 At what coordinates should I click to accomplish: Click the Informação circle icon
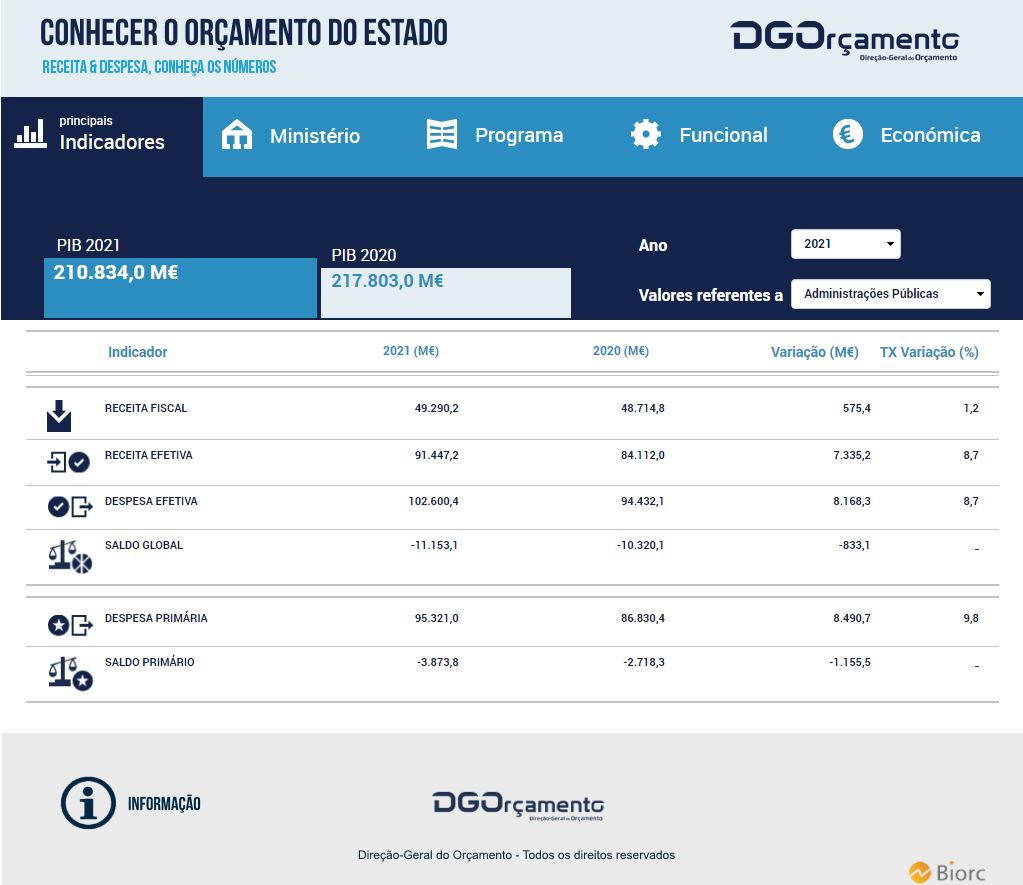(89, 803)
